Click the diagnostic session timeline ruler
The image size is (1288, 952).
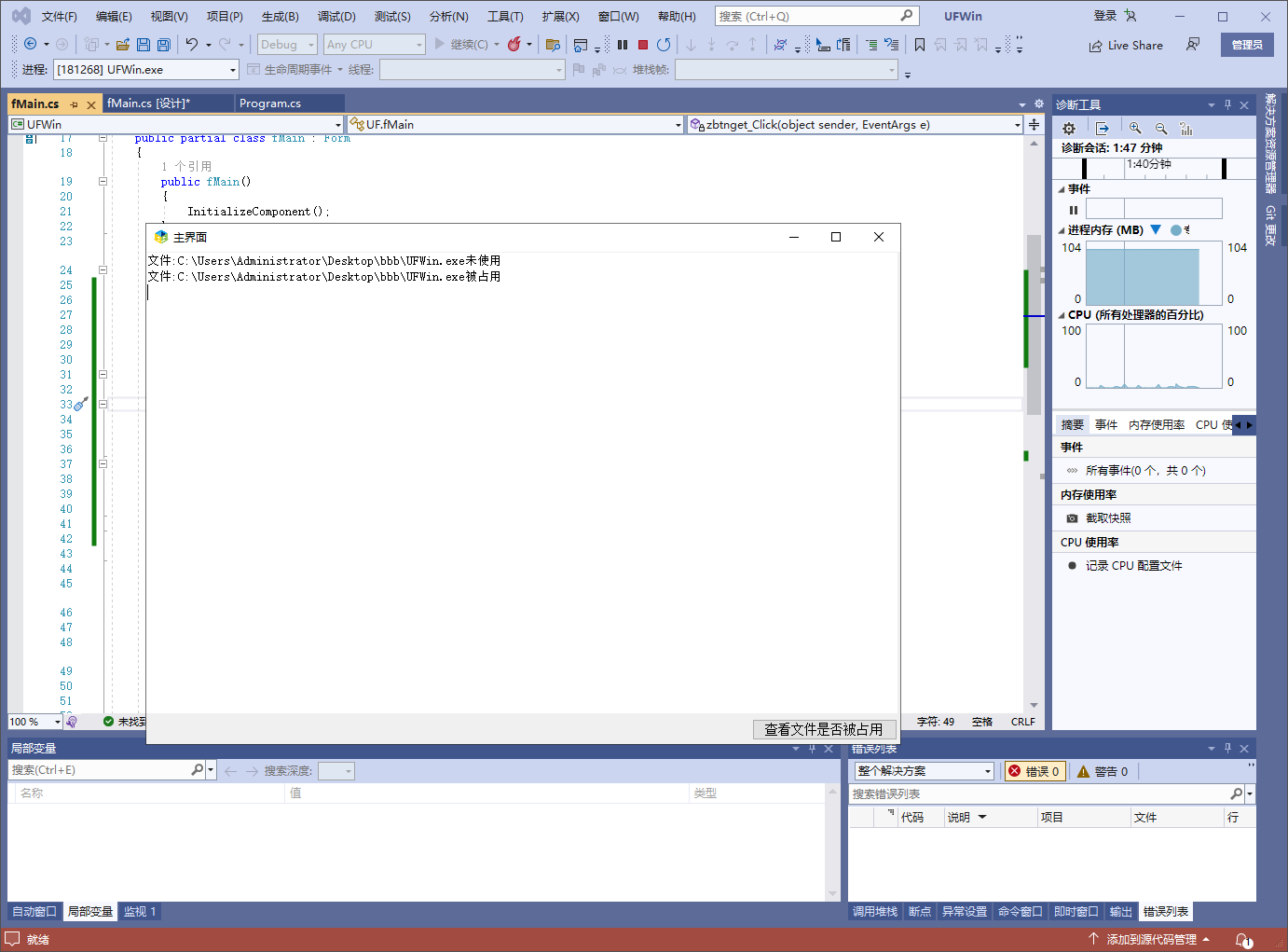1154,168
